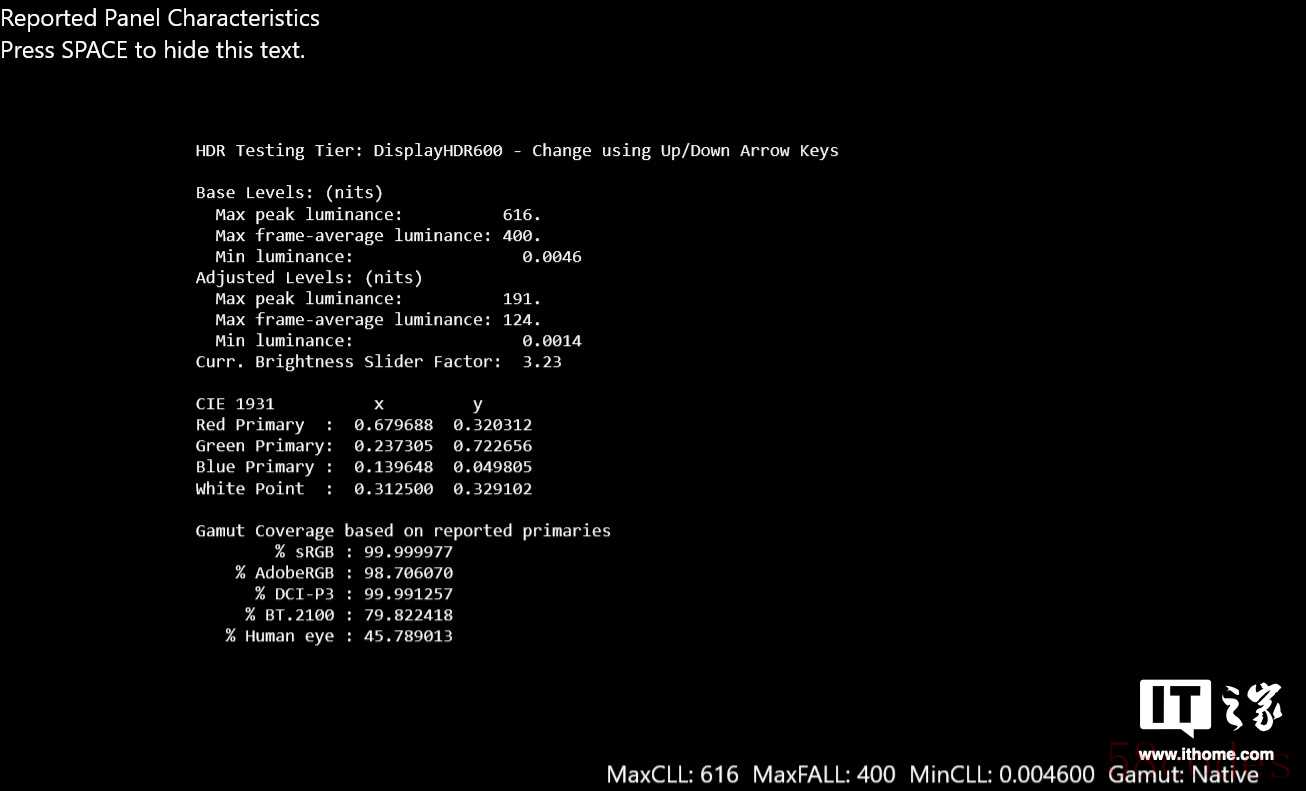Screen dimensions: 1306x791
Task: Click the Base Levels max peak luminance value 616
Action: (x=522, y=214)
